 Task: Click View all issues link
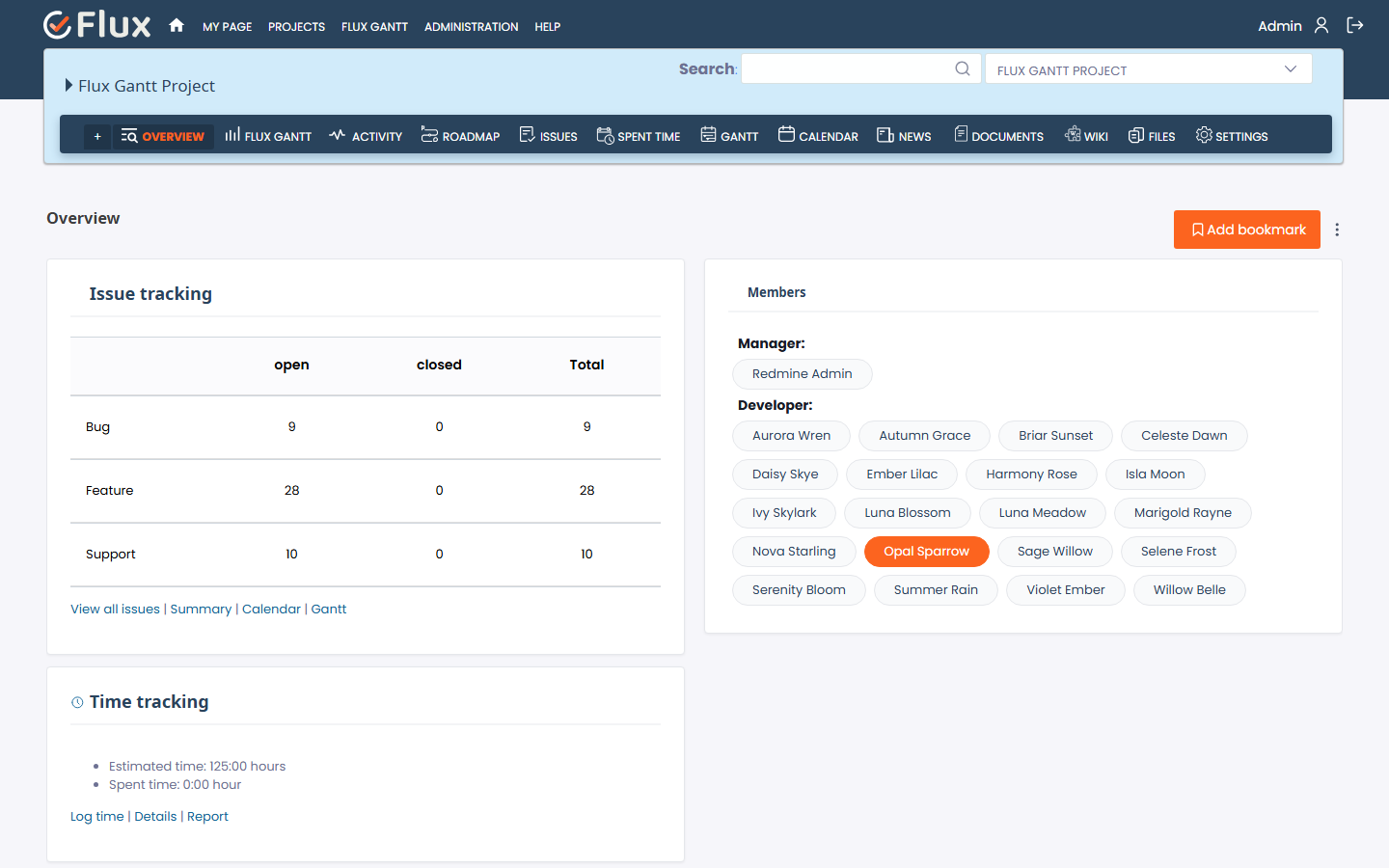pyautogui.click(x=115, y=610)
